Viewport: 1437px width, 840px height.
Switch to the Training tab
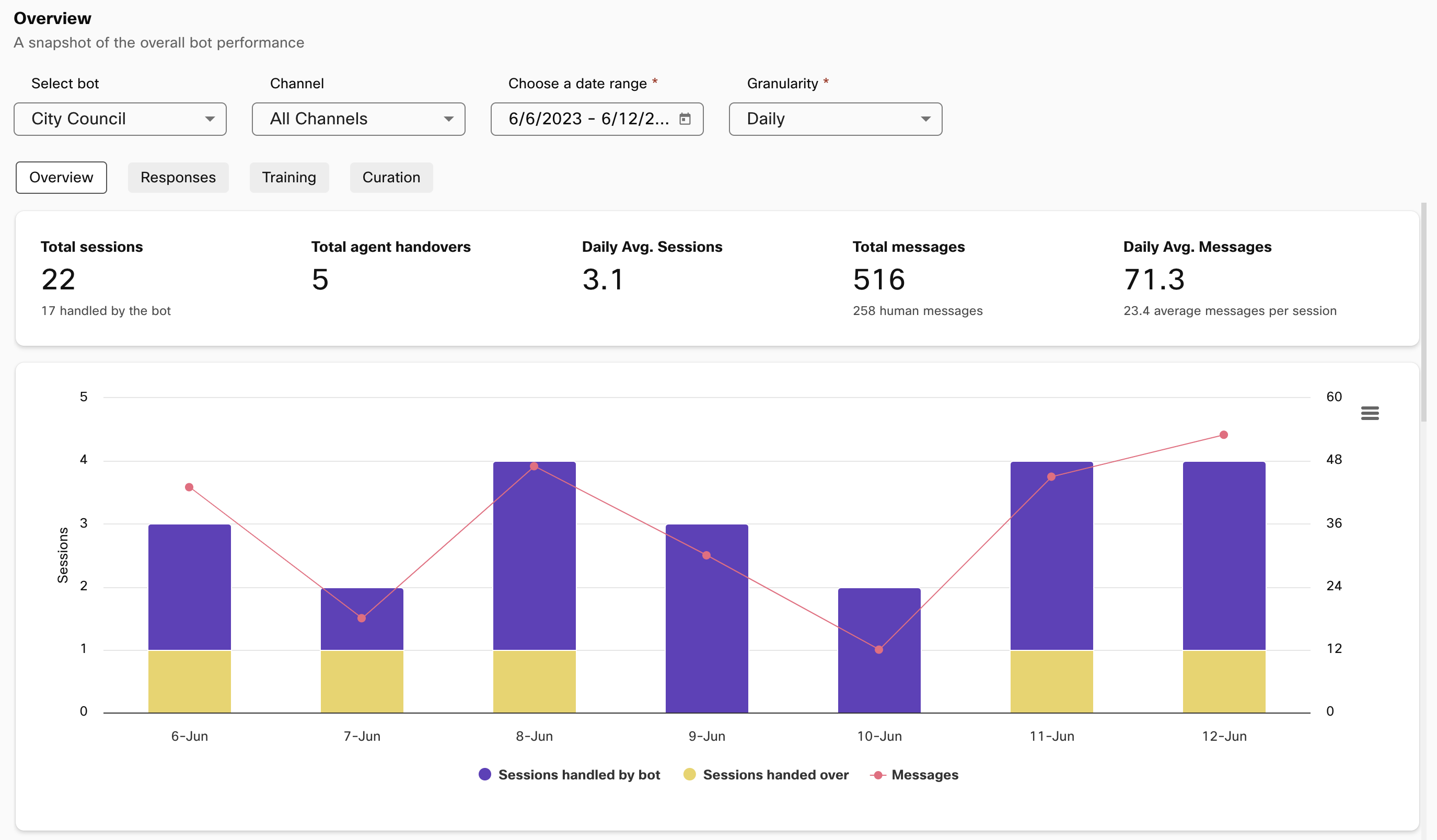pos(288,177)
